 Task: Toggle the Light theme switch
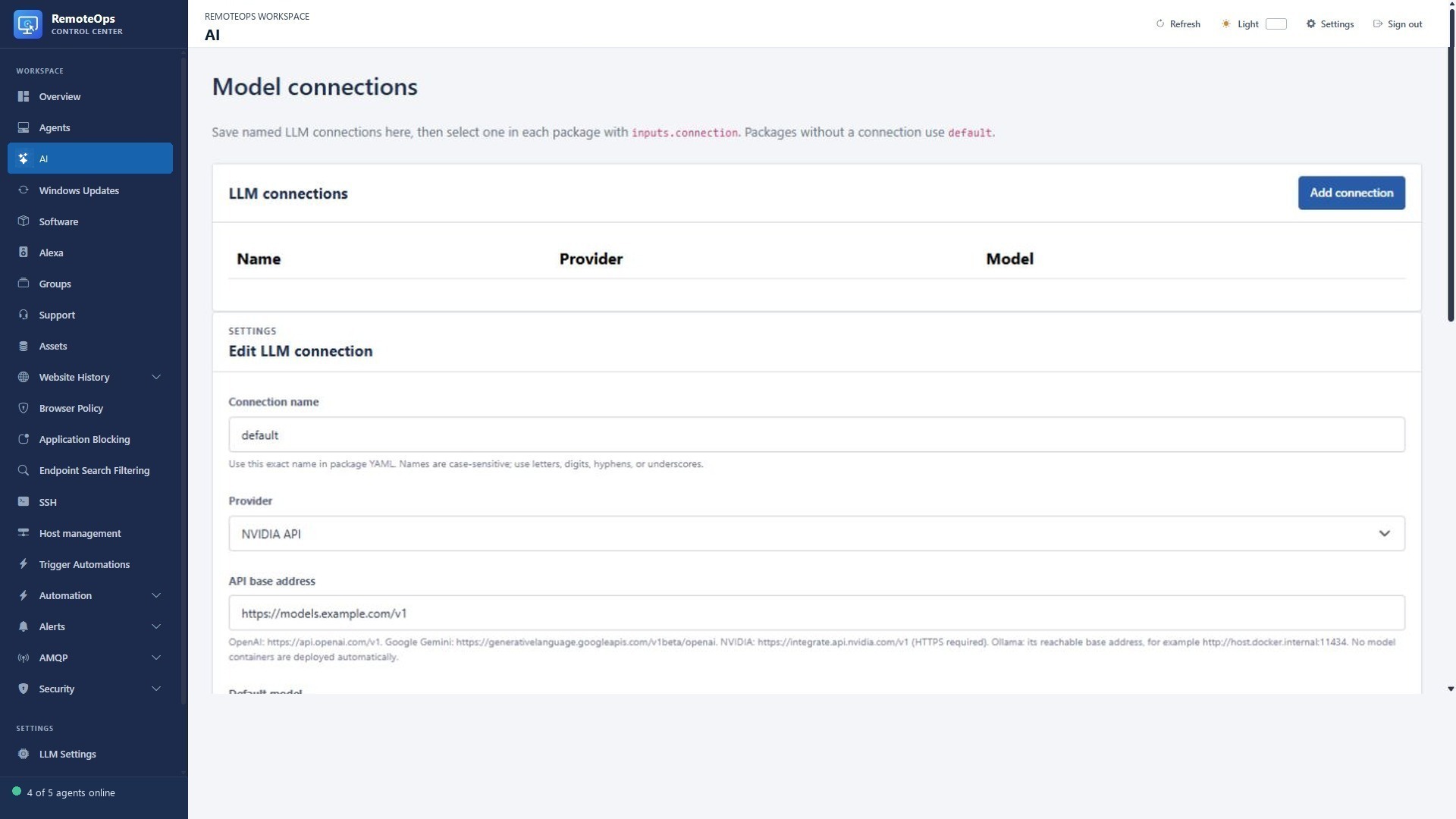[1276, 24]
